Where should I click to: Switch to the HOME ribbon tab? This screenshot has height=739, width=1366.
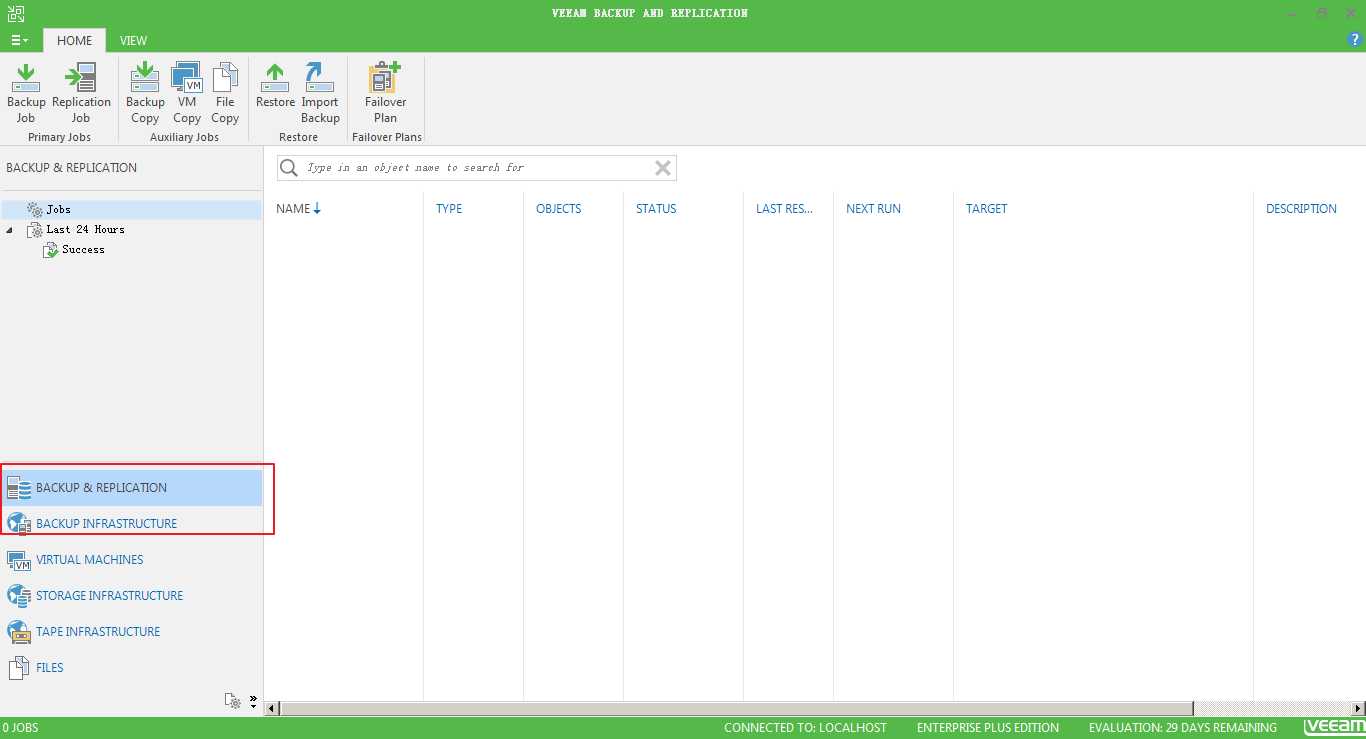point(75,41)
